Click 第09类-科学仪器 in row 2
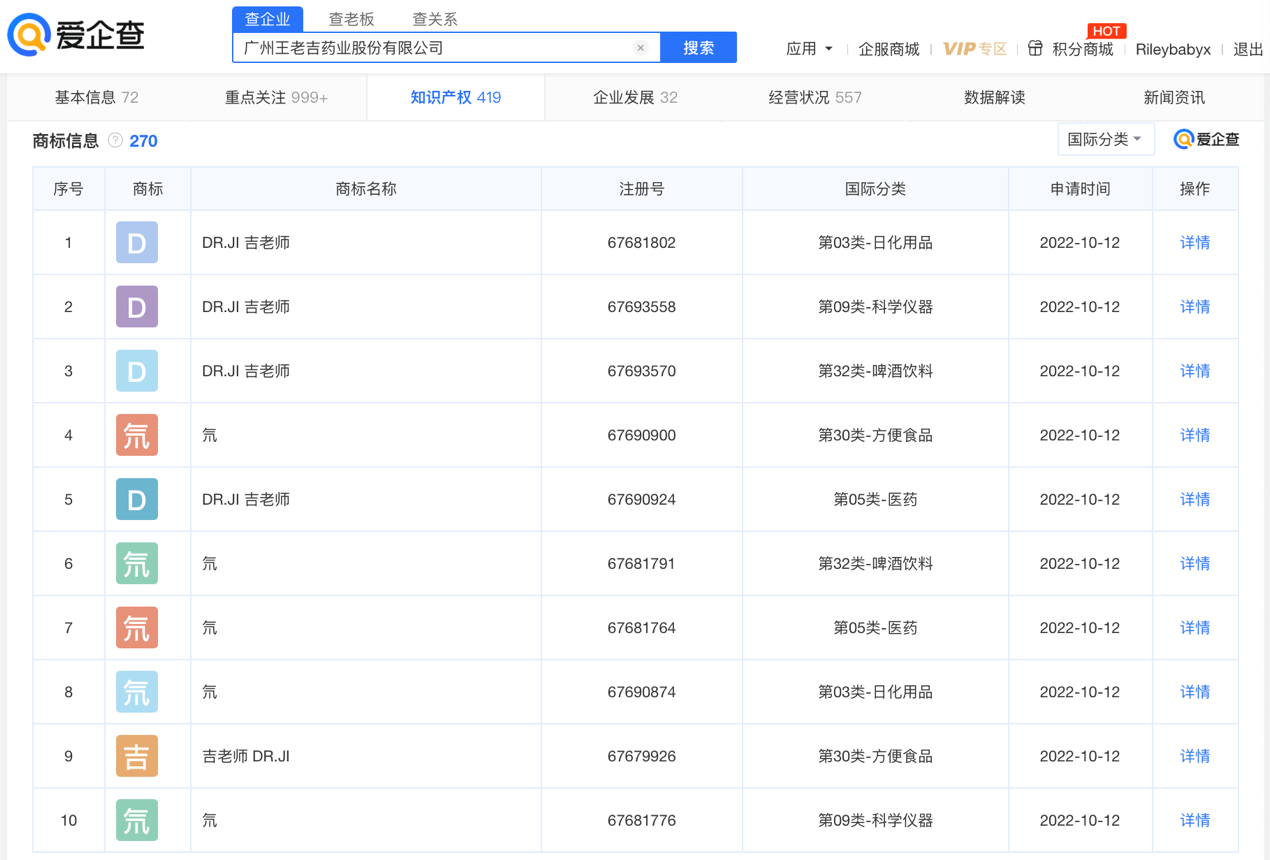 875,307
